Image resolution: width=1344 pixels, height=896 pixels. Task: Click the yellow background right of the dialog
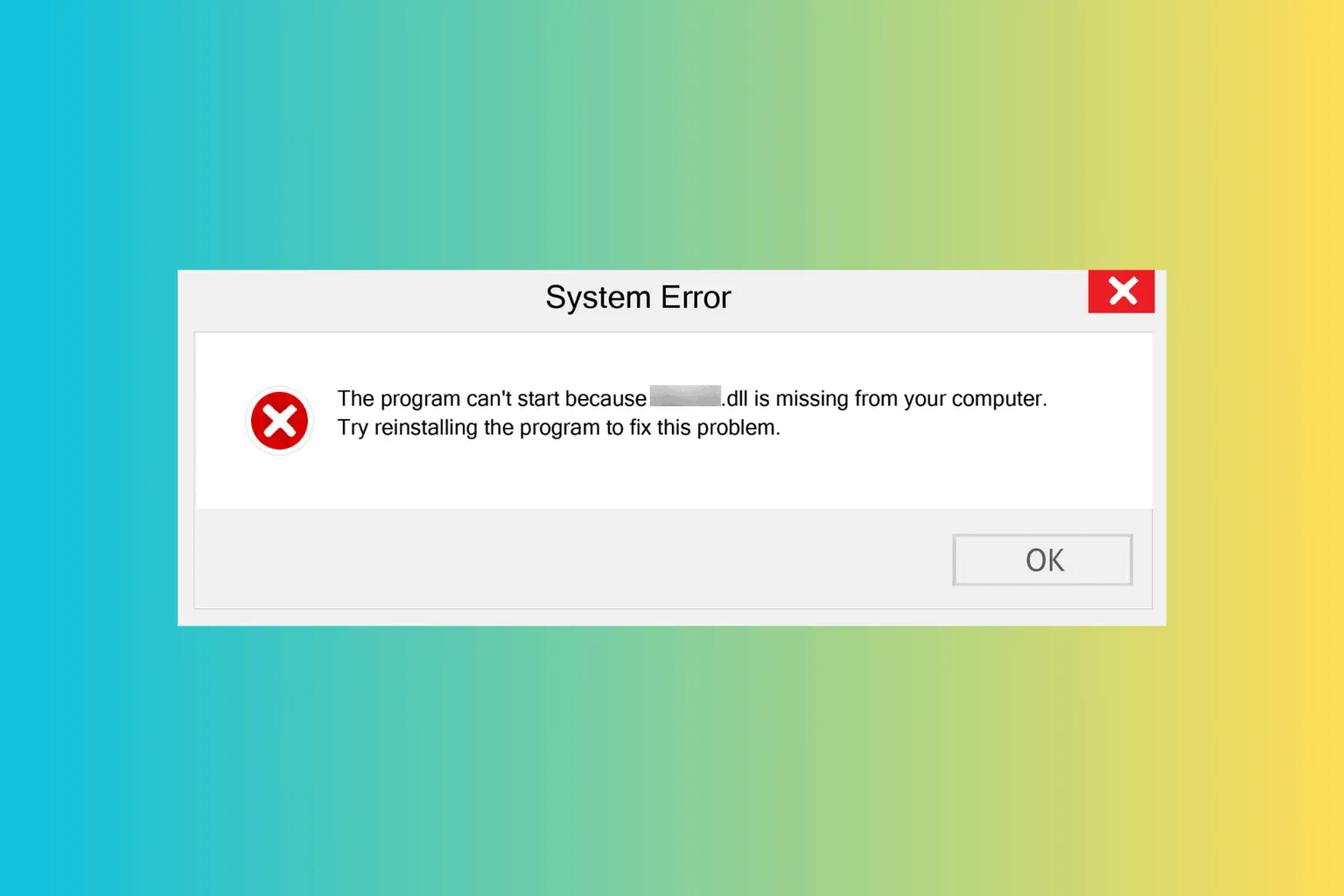[x=1255, y=448]
